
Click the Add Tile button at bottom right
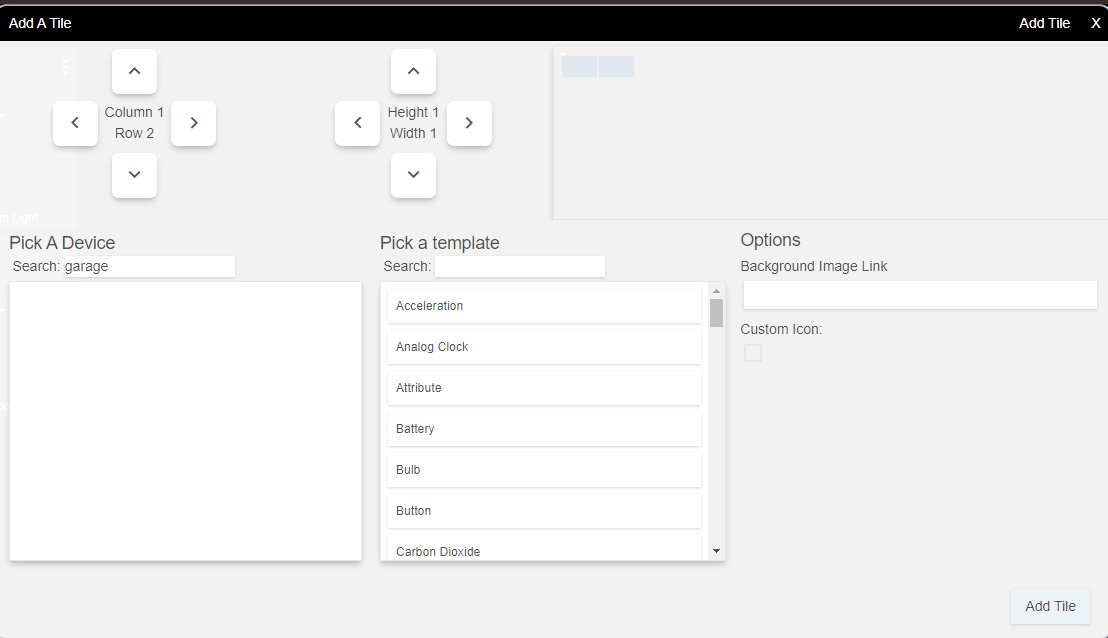pyautogui.click(x=1050, y=606)
